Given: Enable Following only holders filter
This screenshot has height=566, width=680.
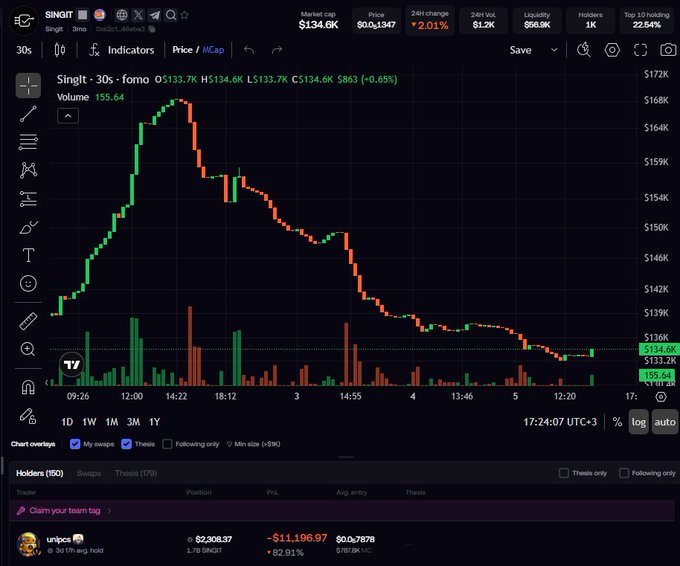Looking at the screenshot, I should tap(624, 473).
